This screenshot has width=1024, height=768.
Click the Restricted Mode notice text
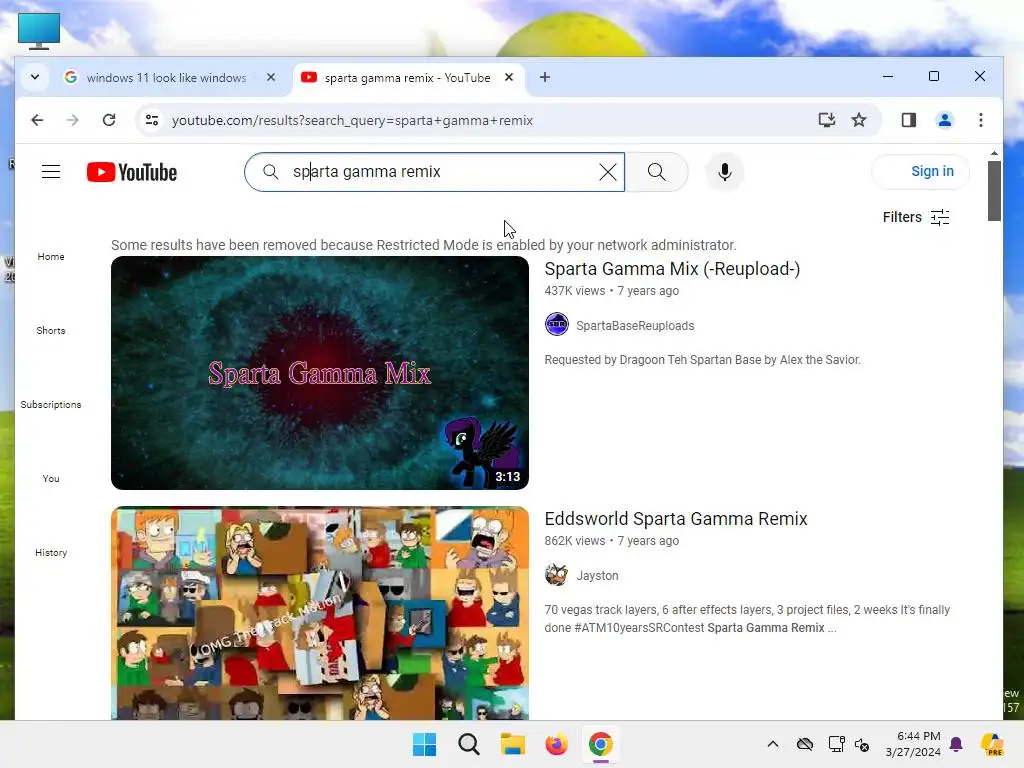(424, 245)
